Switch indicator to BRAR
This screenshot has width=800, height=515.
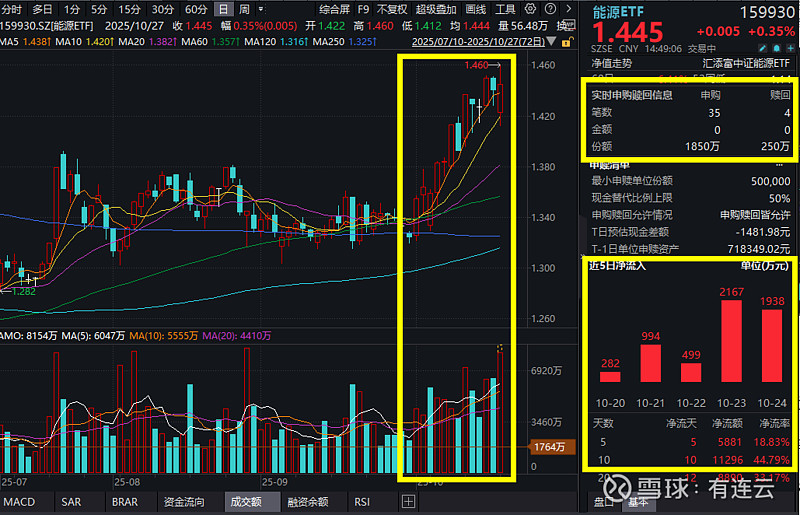tap(124, 502)
